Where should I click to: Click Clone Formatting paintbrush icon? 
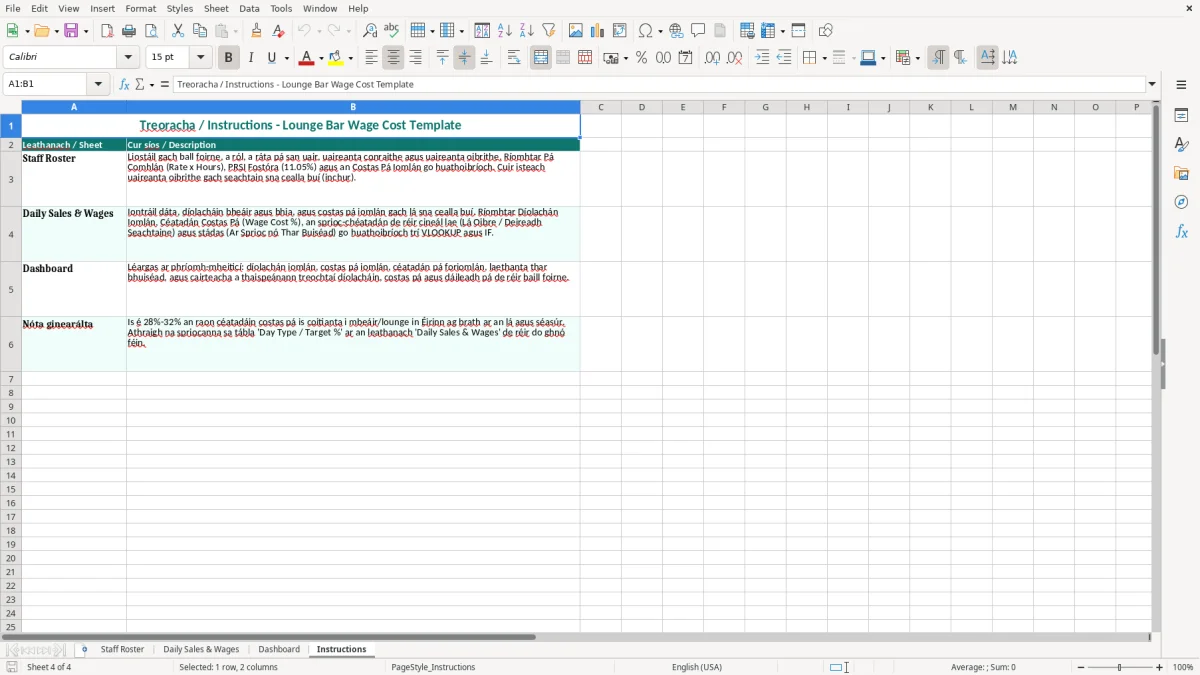coord(256,31)
